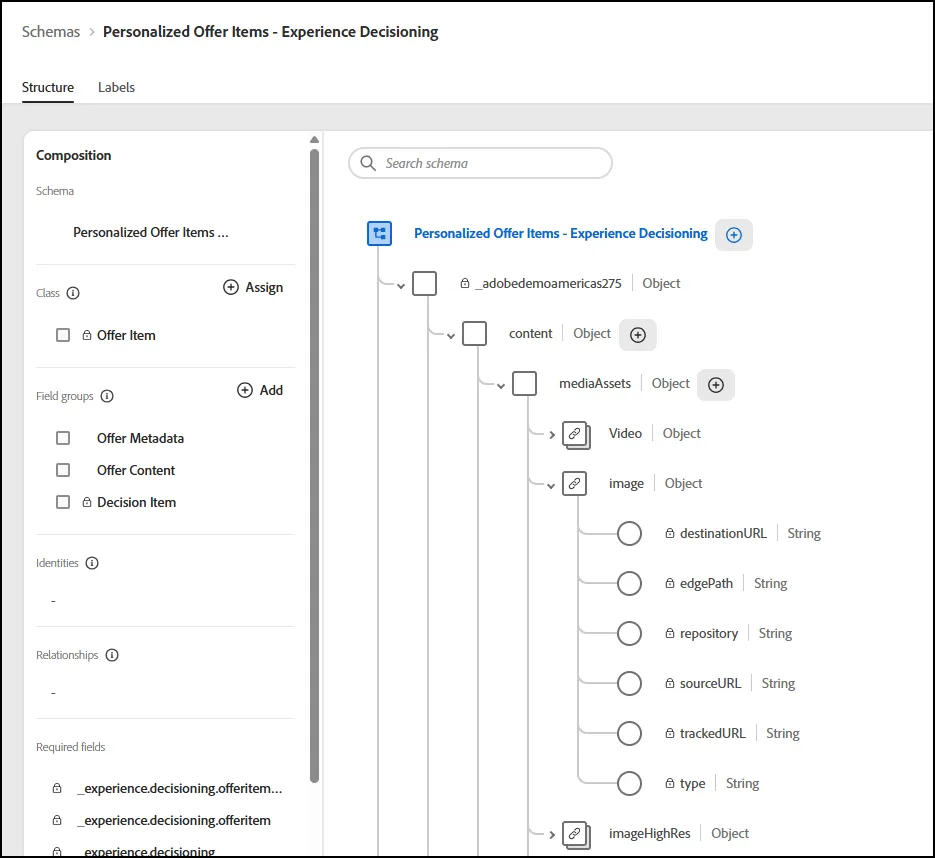
Task: Check the Offer Metadata field group checkbox
Action: [x=63, y=438]
